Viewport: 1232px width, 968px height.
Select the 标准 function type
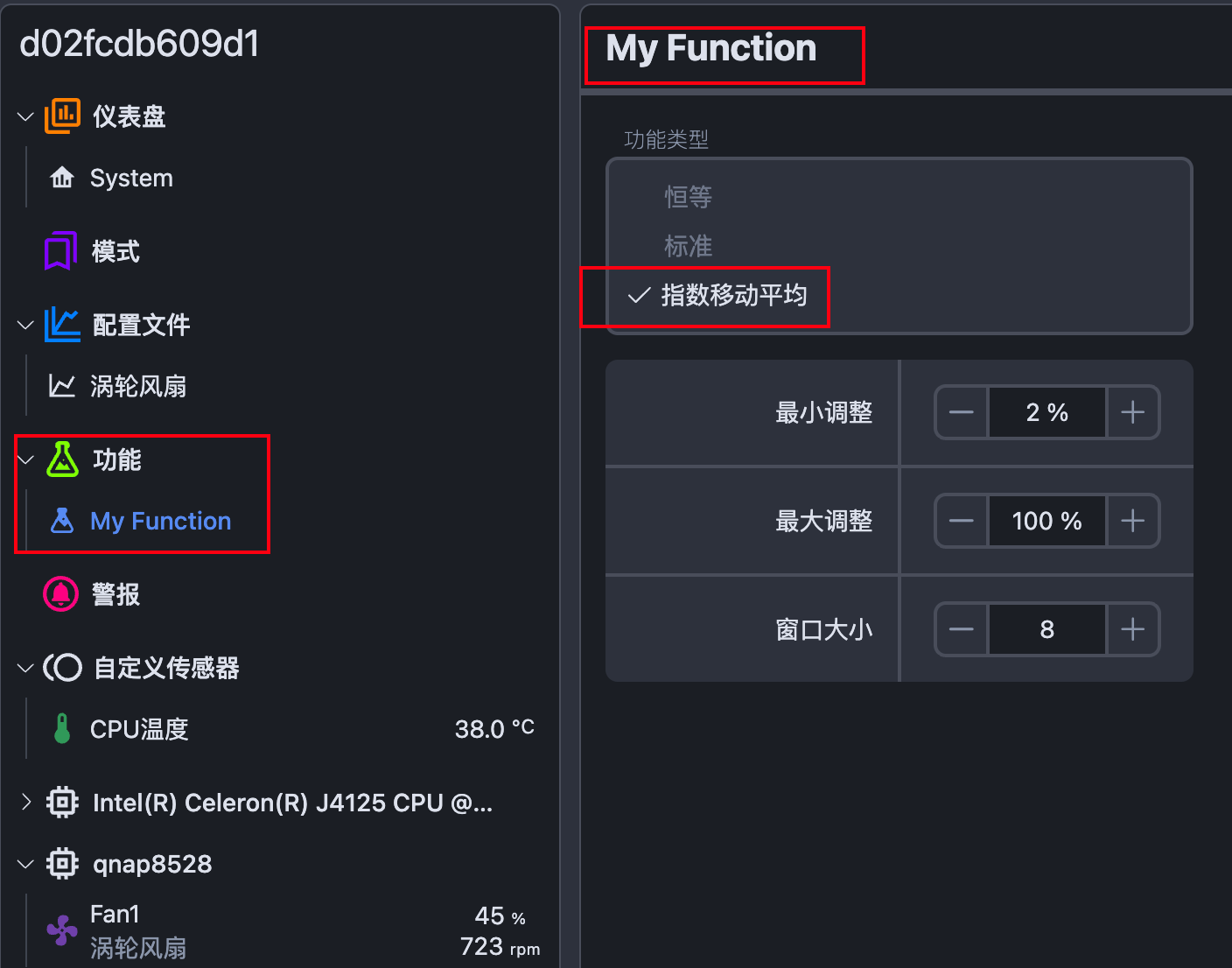689,246
